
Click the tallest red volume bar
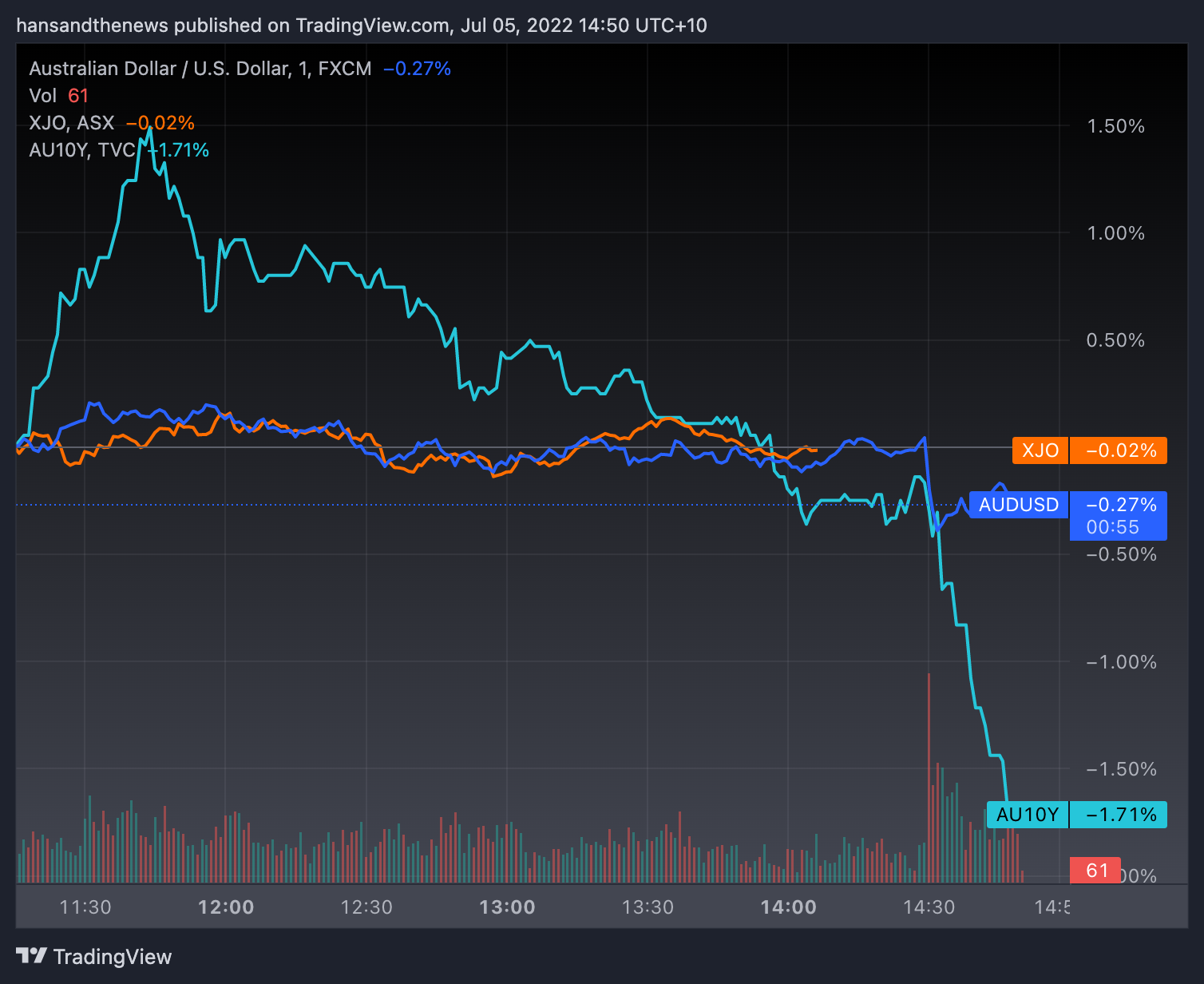pyautogui.click(x=929, y=775)
